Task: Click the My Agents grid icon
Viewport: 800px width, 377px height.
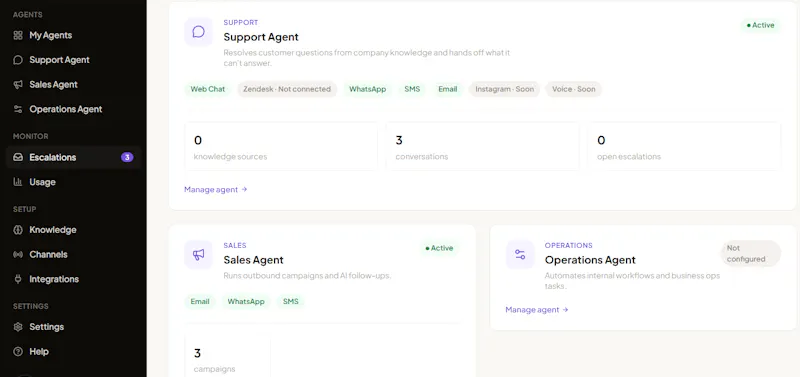Action: (18, 35)
